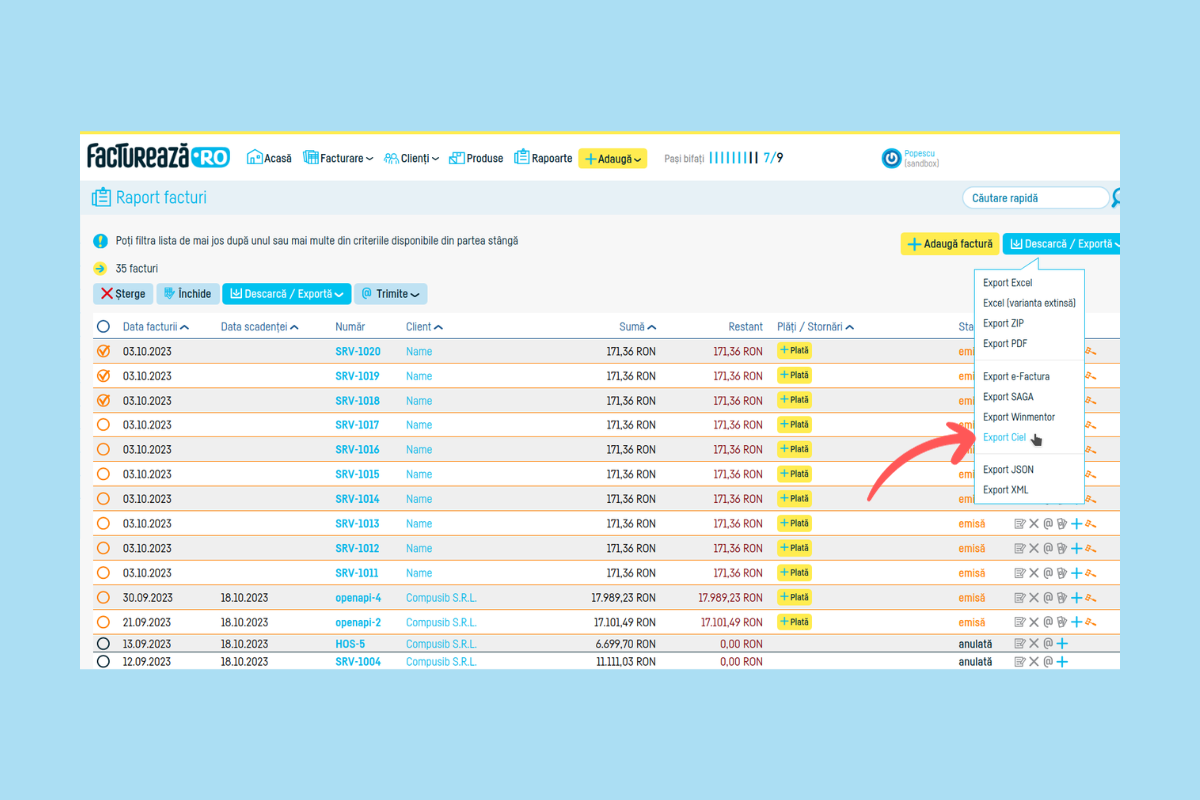The width and height of the screenshot is (1200, 800).
Task: Select the row checkbox for SRV-1017
Action: point(103,425)
